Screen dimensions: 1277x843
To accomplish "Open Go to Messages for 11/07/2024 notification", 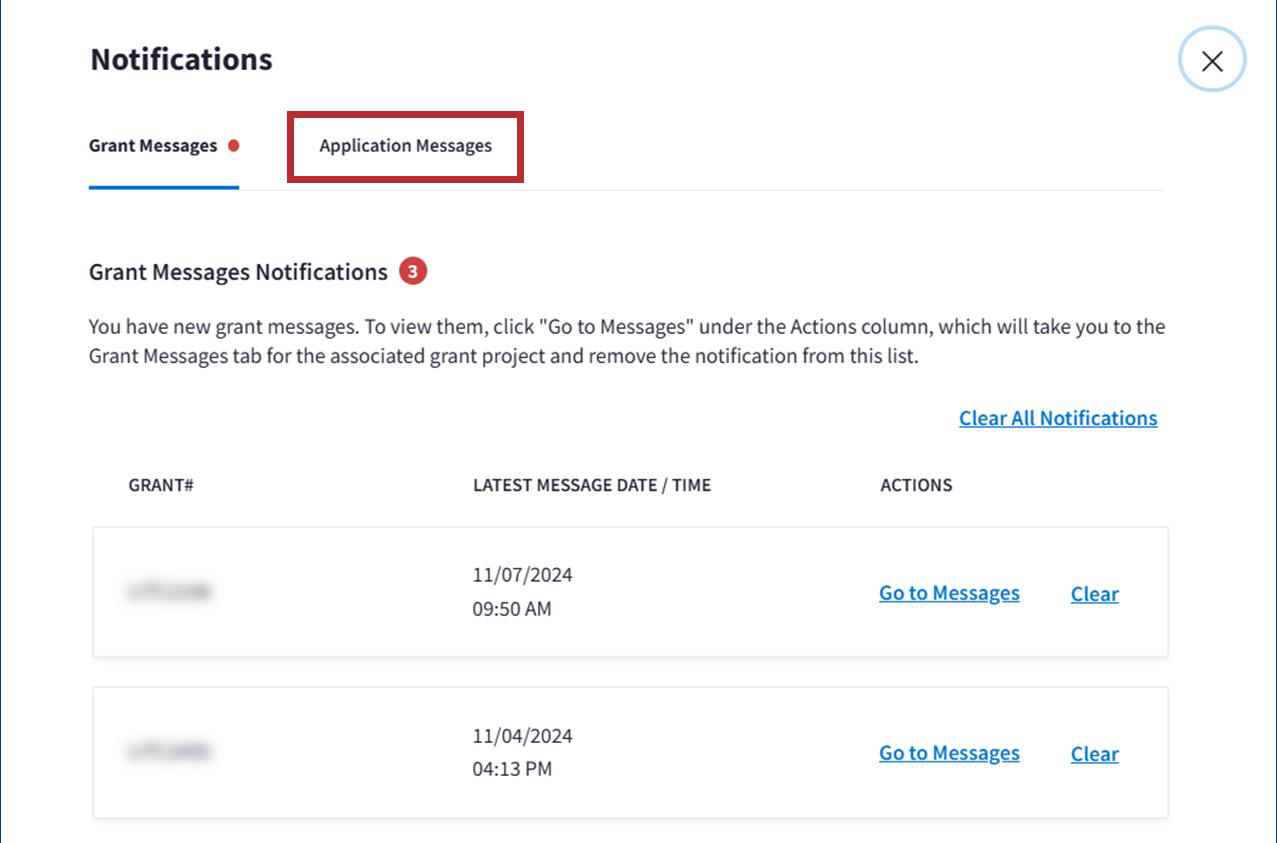I will [x=949, y=593].
